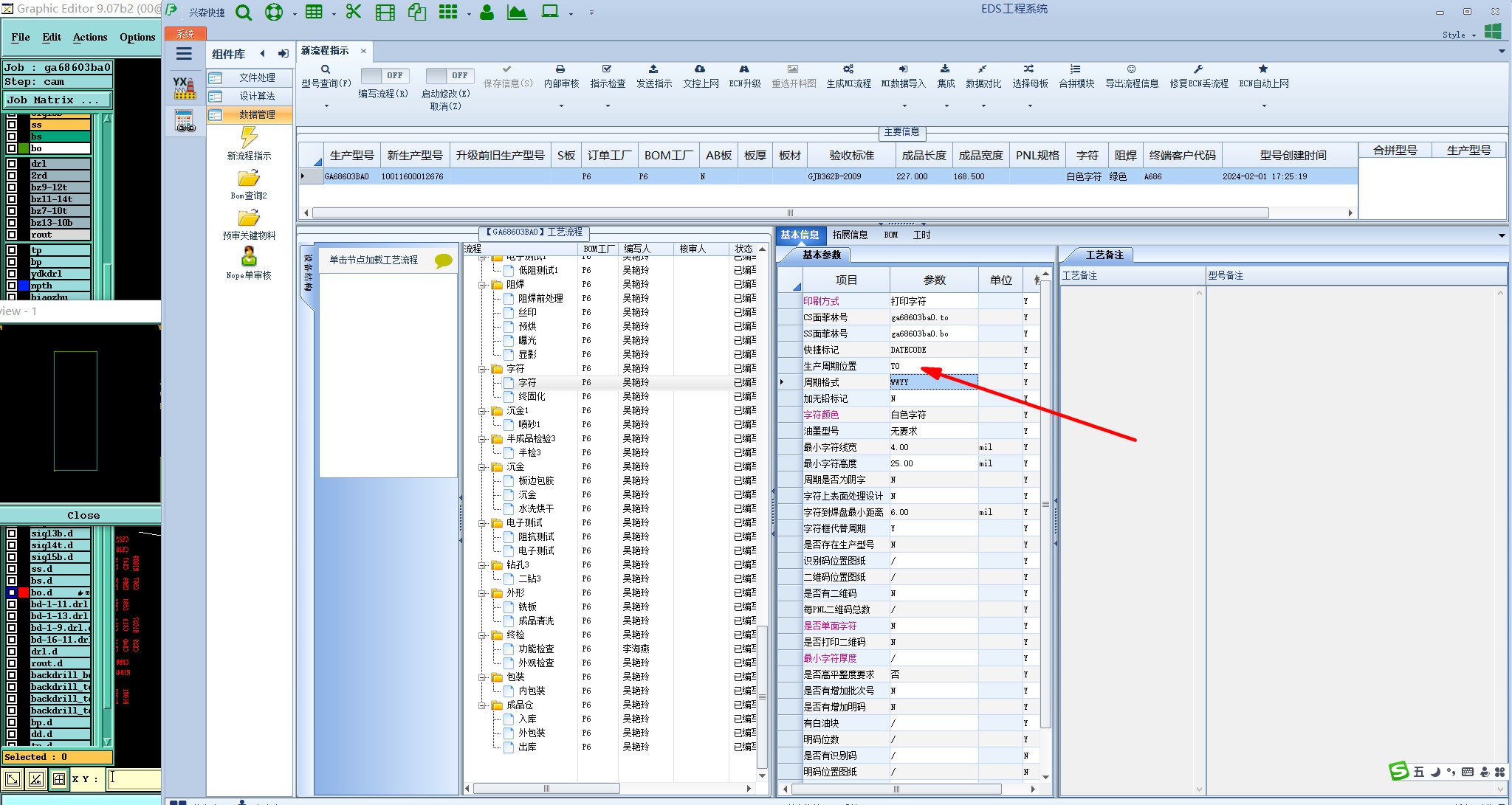Click the 型号查询 search icon
Image resolution: width=1512 pixels, height=805 pixels.
pos(326,69)
